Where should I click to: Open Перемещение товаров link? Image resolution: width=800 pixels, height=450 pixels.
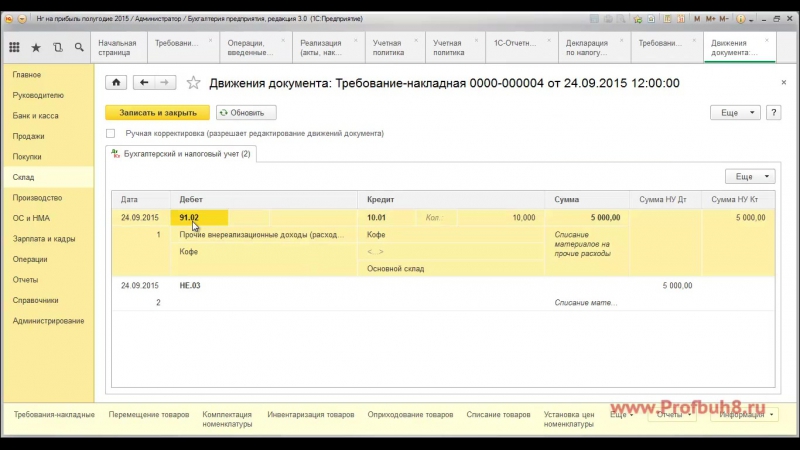pyautogui.click(x=149, y=415)
